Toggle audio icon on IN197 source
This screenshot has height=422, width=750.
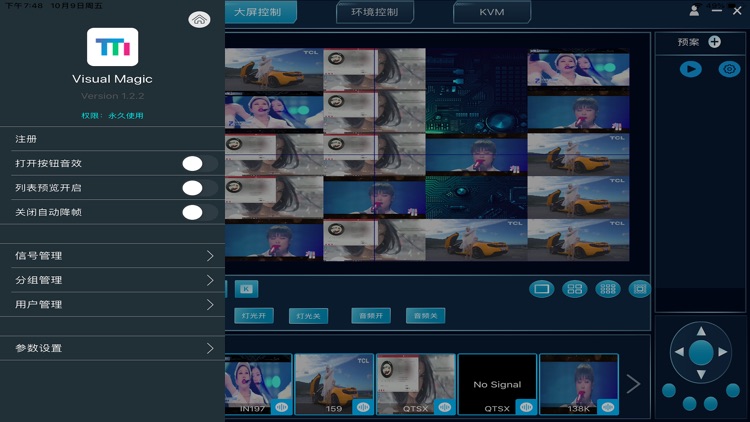281,407
